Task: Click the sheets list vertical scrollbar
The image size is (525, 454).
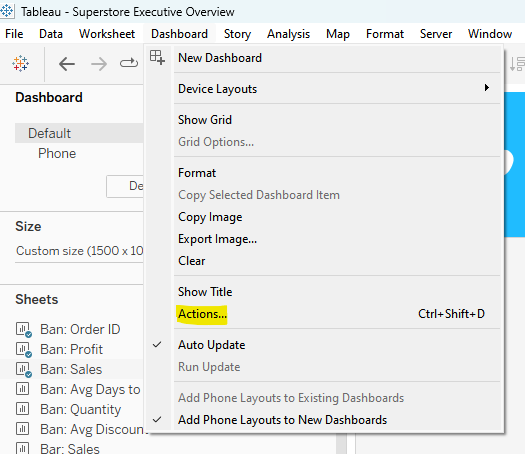Action: 341,444
